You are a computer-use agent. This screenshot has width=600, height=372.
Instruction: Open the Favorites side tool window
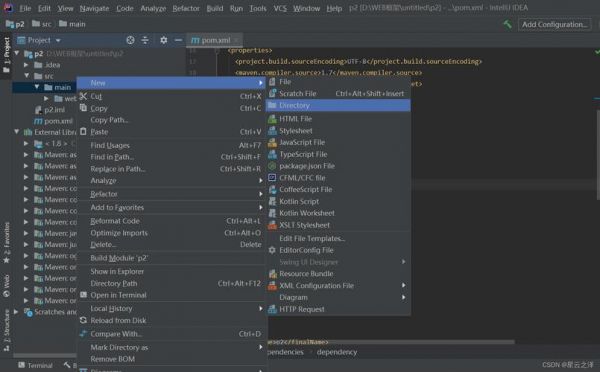7,243
